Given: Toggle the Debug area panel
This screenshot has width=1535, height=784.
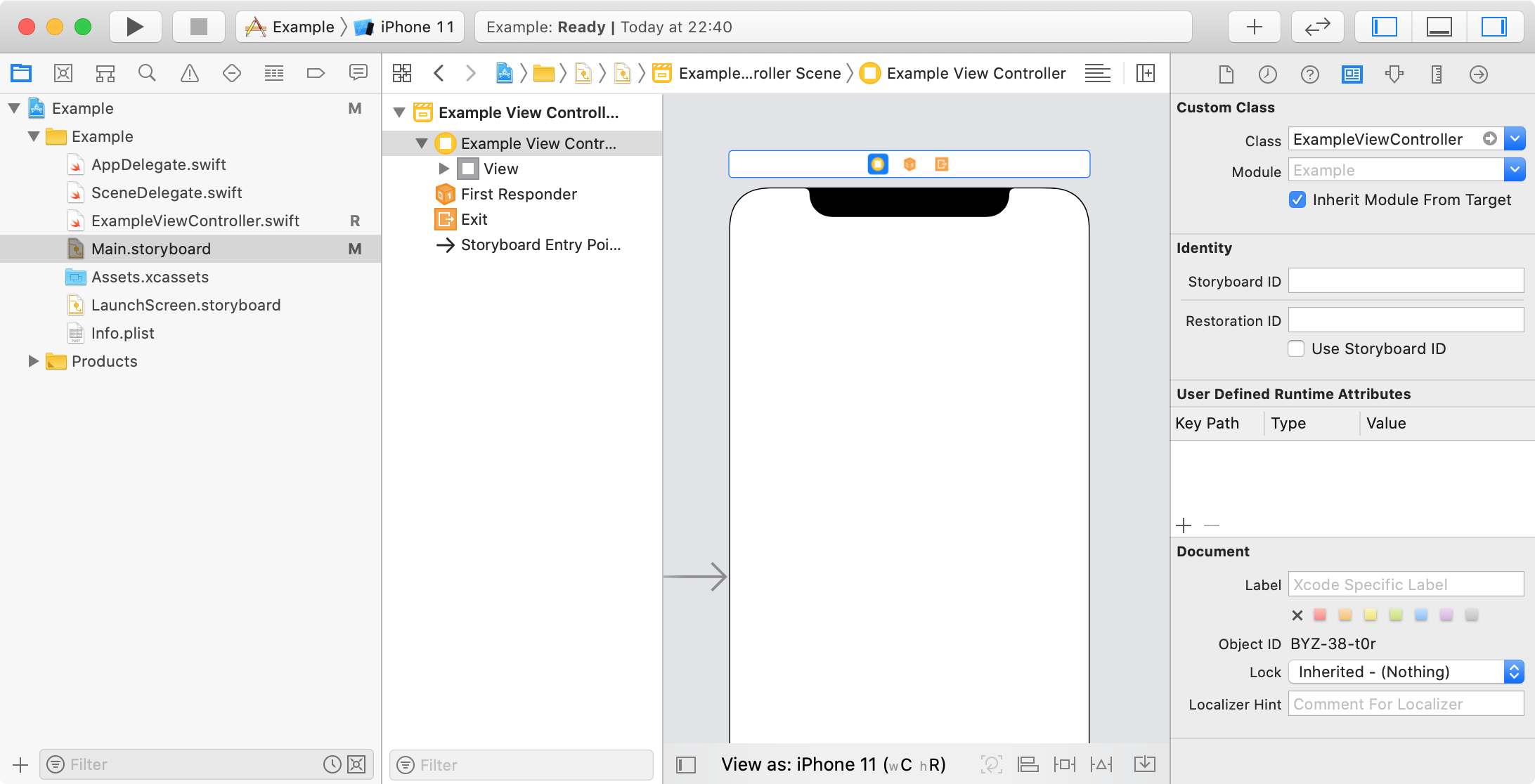Looking at the screenshot, I should click(x=1439, y=27).
